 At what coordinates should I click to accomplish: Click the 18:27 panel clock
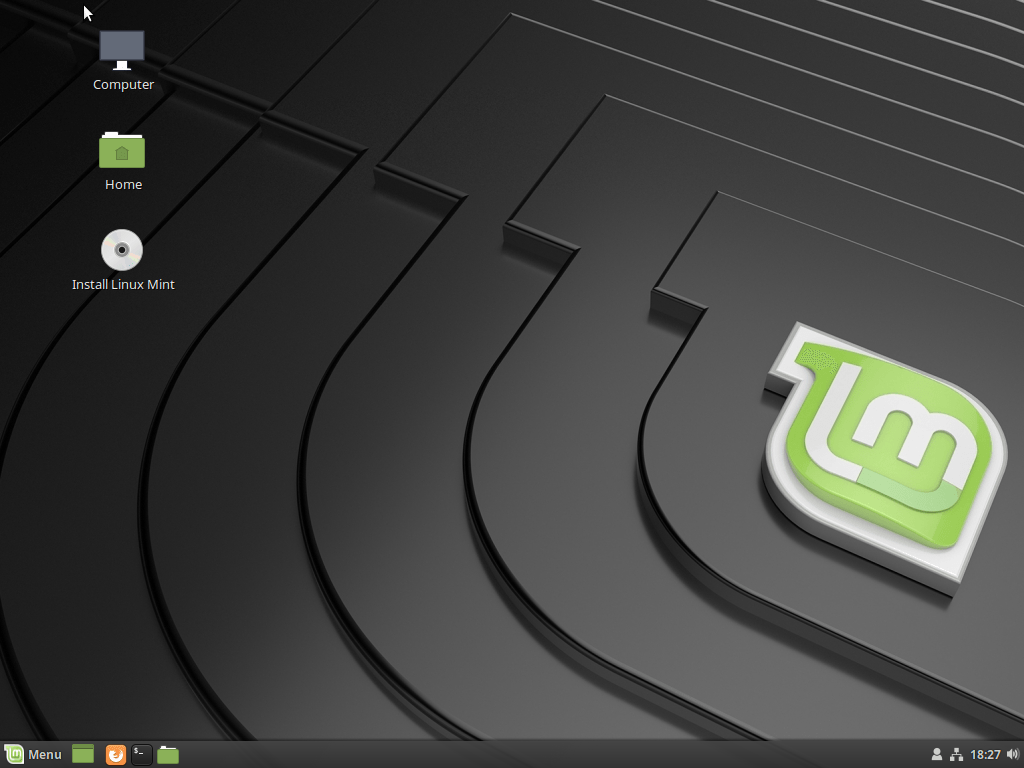coord(985,755)
